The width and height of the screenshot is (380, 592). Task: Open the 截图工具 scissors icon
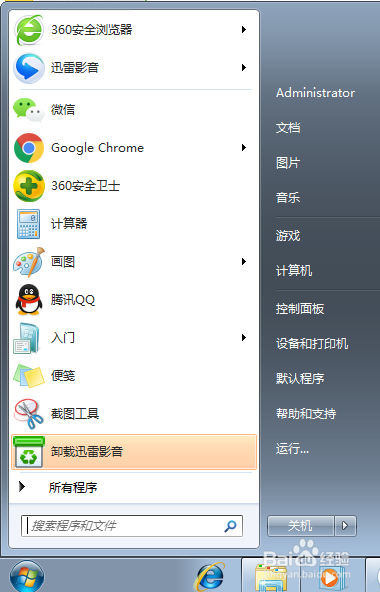point(29,414)
